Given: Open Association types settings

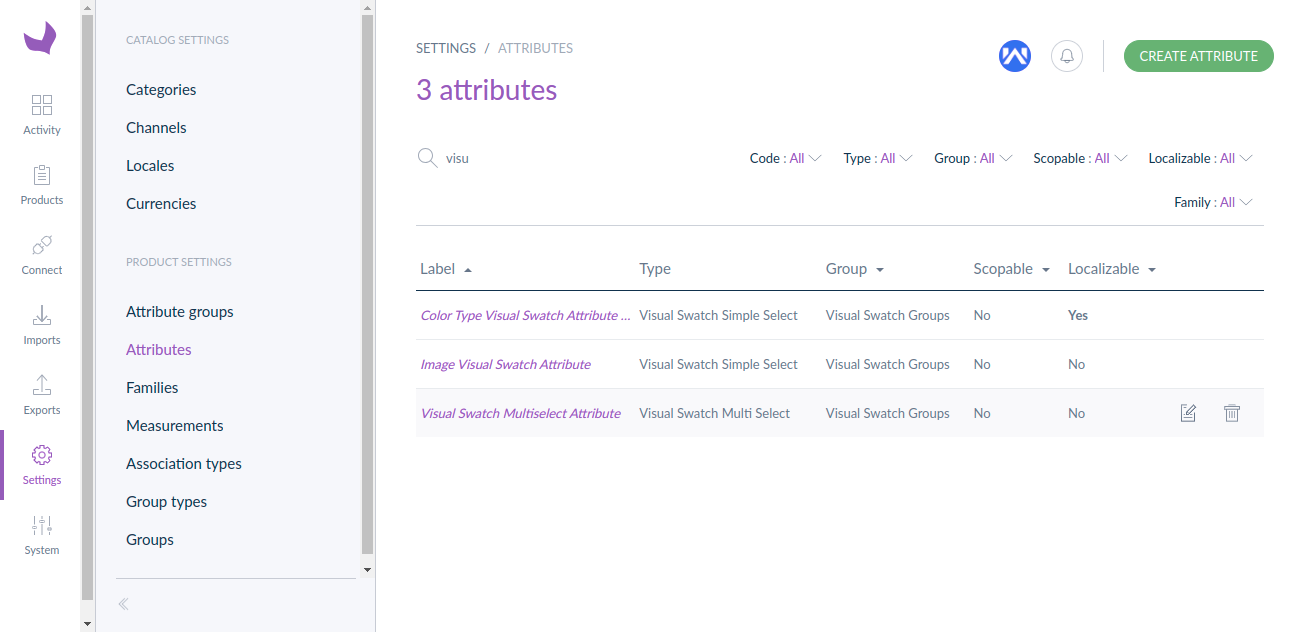Looking at the screenshot, I should point(184,464).
